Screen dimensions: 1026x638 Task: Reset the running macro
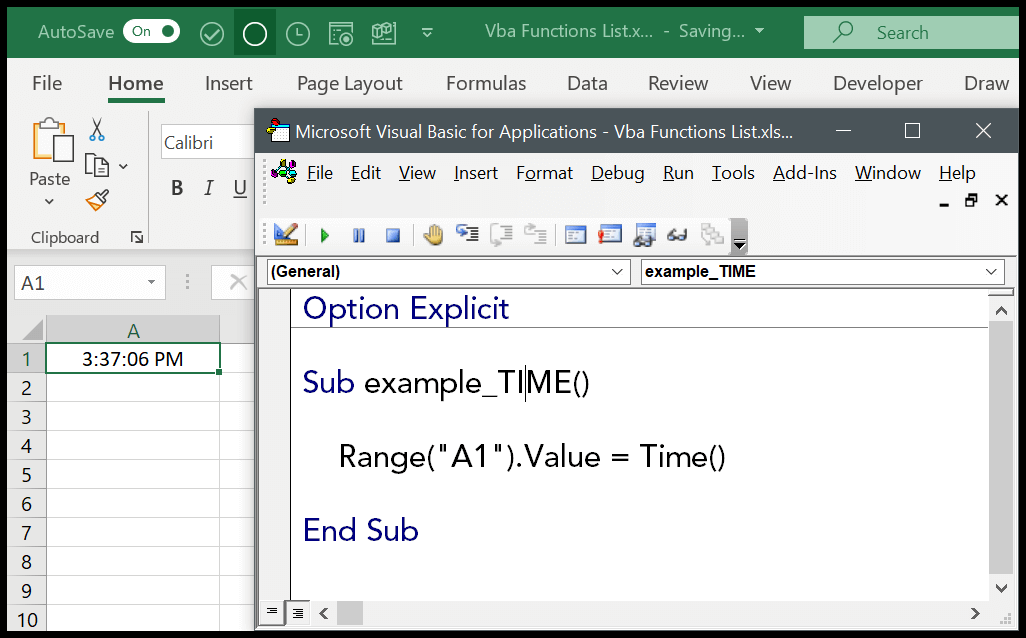pos(392,235)
